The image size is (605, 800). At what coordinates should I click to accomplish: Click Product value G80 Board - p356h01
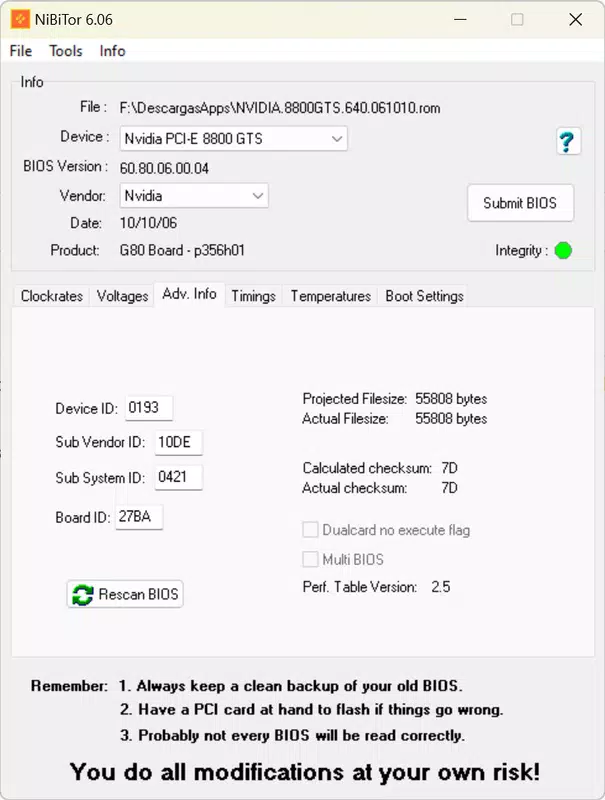182,251
